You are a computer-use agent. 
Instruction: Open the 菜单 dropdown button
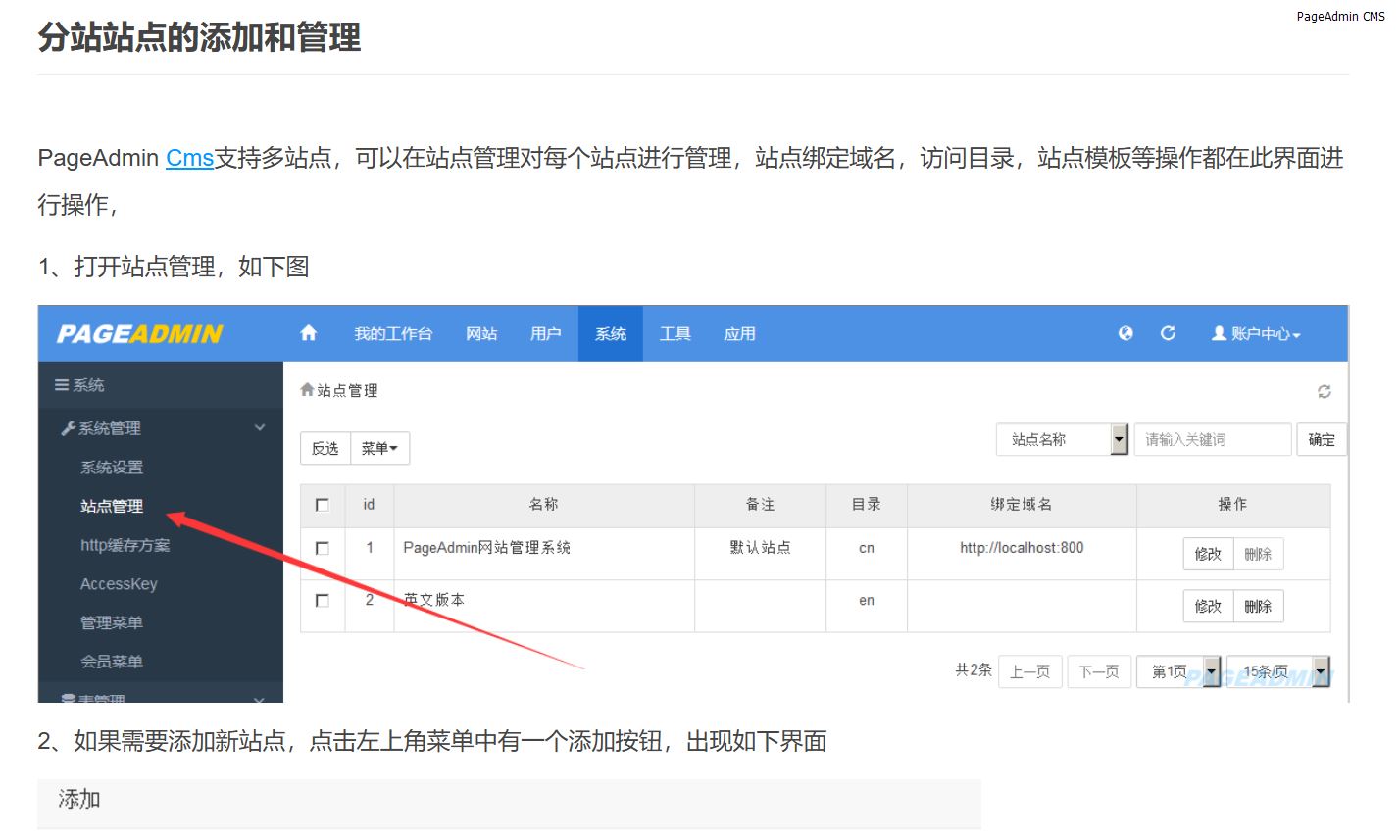[379, 448]
